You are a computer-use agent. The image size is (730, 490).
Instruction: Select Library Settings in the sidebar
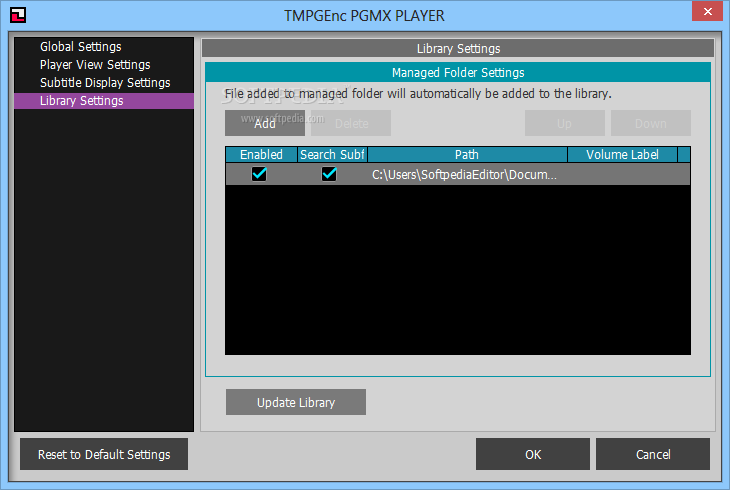(104, 101)
